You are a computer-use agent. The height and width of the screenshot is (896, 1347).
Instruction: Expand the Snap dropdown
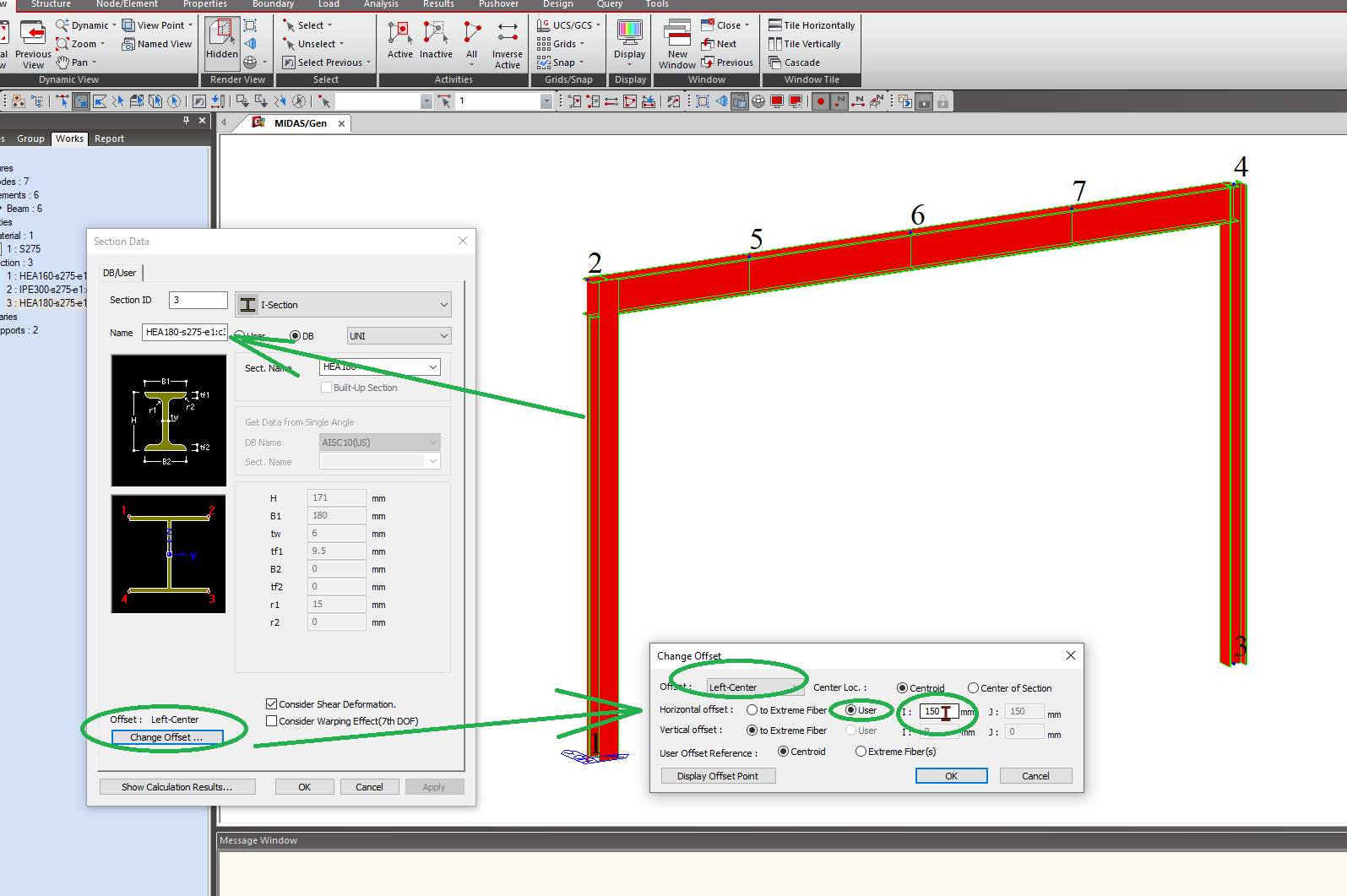point(582,62)
